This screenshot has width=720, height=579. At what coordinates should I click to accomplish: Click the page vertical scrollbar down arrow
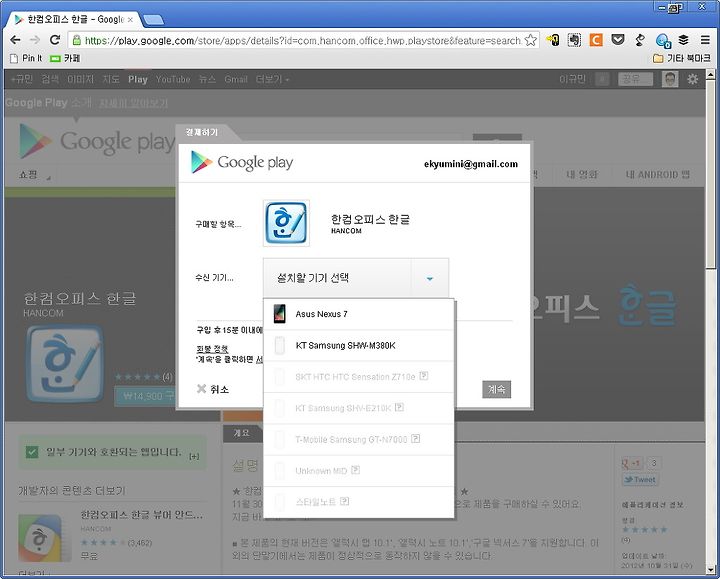click(711, 570)
